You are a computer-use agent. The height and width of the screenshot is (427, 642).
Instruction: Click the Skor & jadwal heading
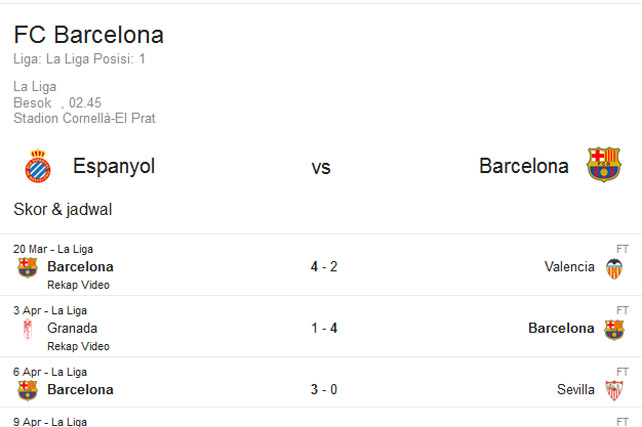tap(63, 210)
